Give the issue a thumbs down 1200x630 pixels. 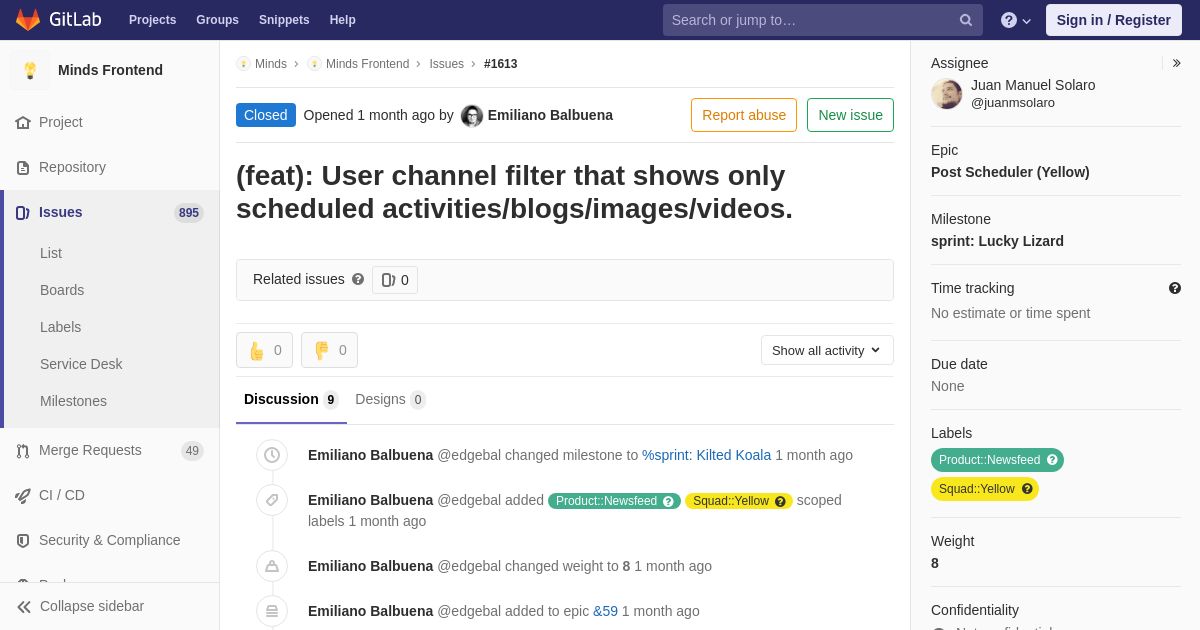329,350
